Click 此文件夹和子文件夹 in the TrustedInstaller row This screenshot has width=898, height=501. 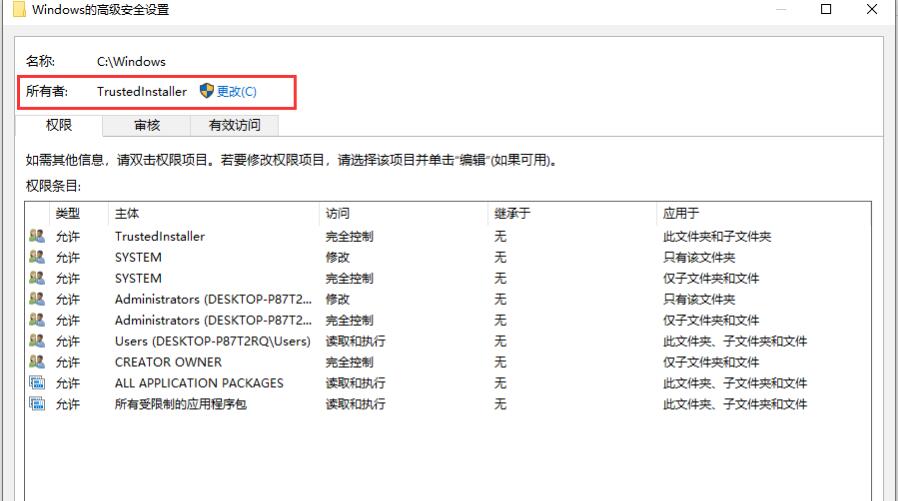click(x=717, y=236)
